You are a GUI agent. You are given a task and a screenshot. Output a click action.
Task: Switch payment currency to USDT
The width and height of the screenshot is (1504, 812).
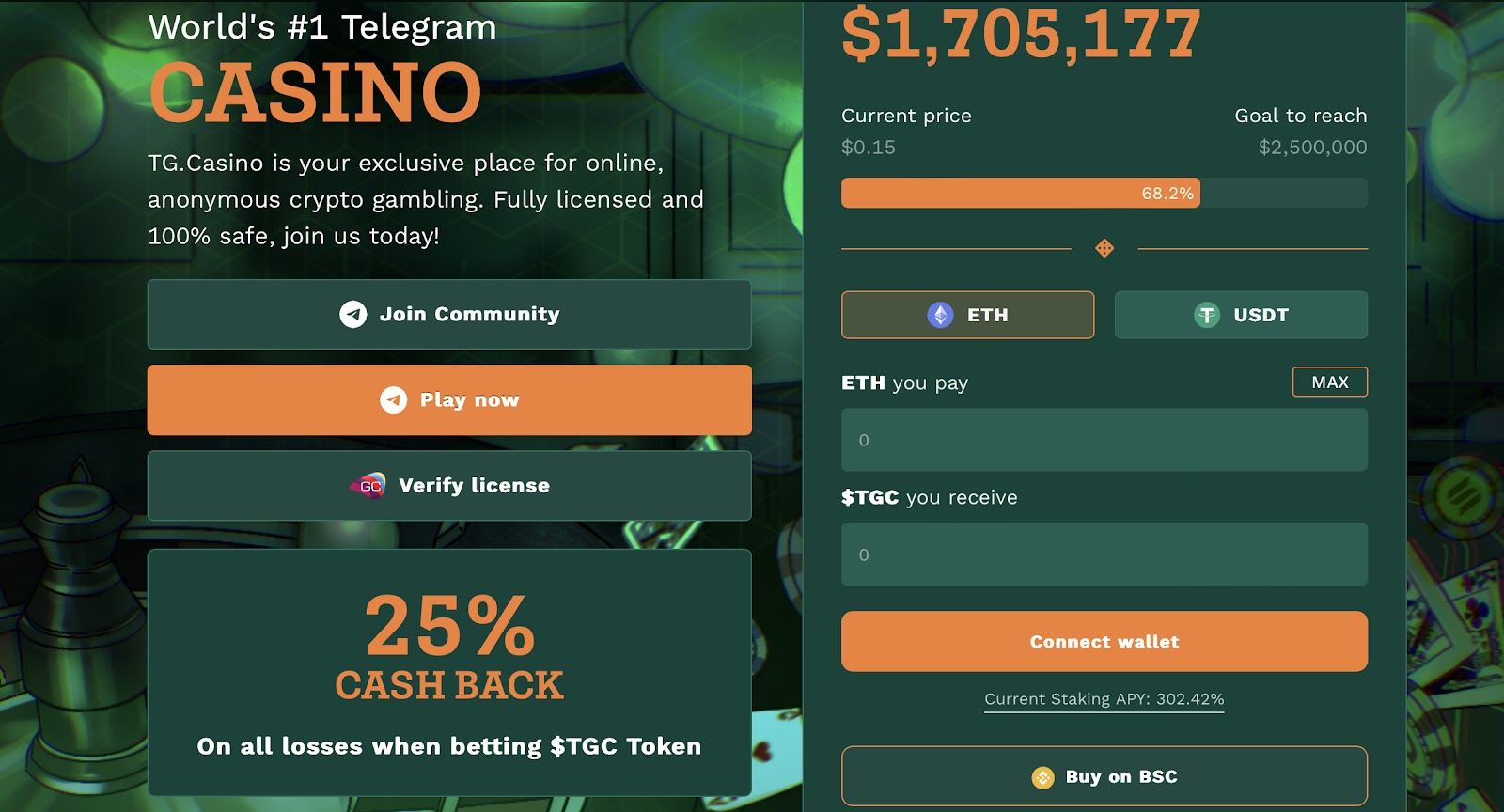coord(1241,315)
